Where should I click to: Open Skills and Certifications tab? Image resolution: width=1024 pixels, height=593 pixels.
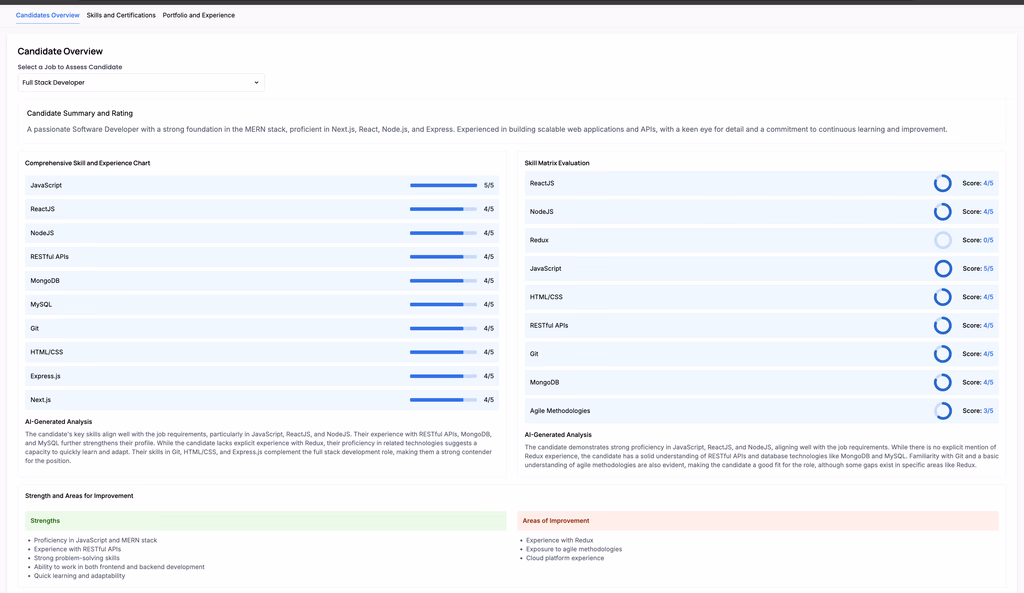click(121, 15)
